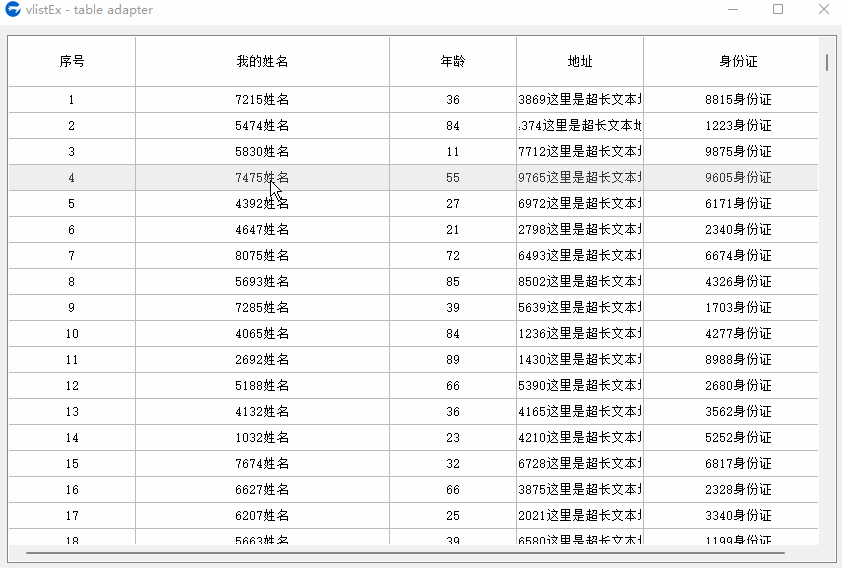Select address cell starting with 6493
The image size is (842, 568).
[x=580, y=256]
